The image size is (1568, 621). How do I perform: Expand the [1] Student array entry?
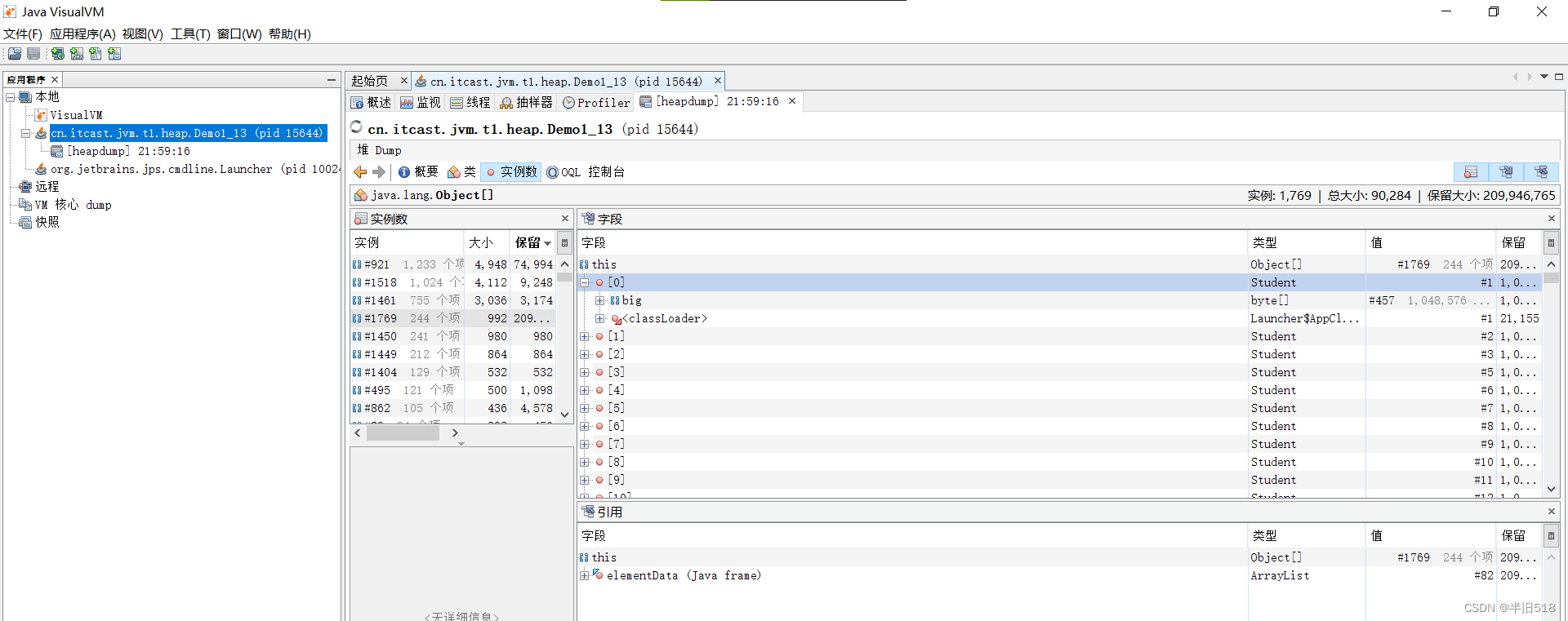pos(584,336)
